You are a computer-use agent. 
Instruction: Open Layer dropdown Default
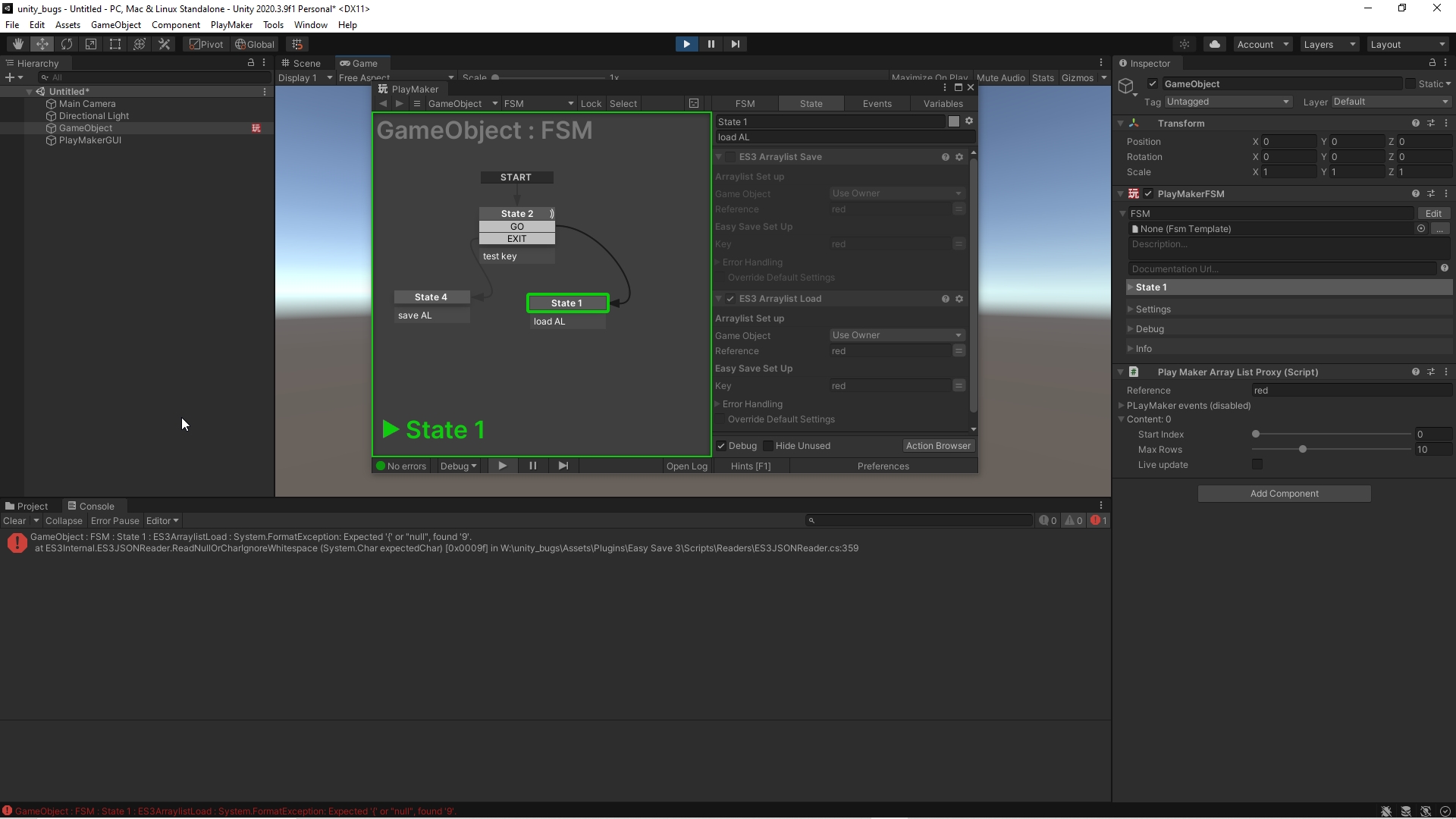[x=1391, y=102]
